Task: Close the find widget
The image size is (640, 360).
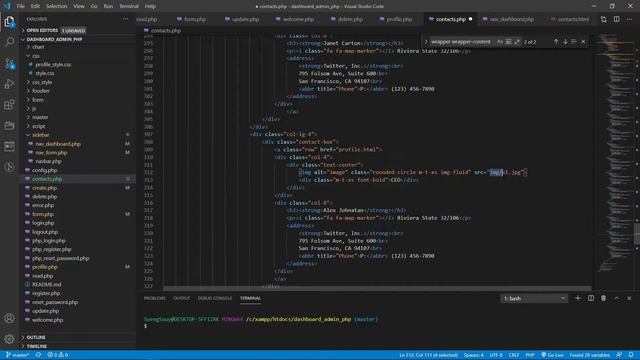Action: point(583,42)
